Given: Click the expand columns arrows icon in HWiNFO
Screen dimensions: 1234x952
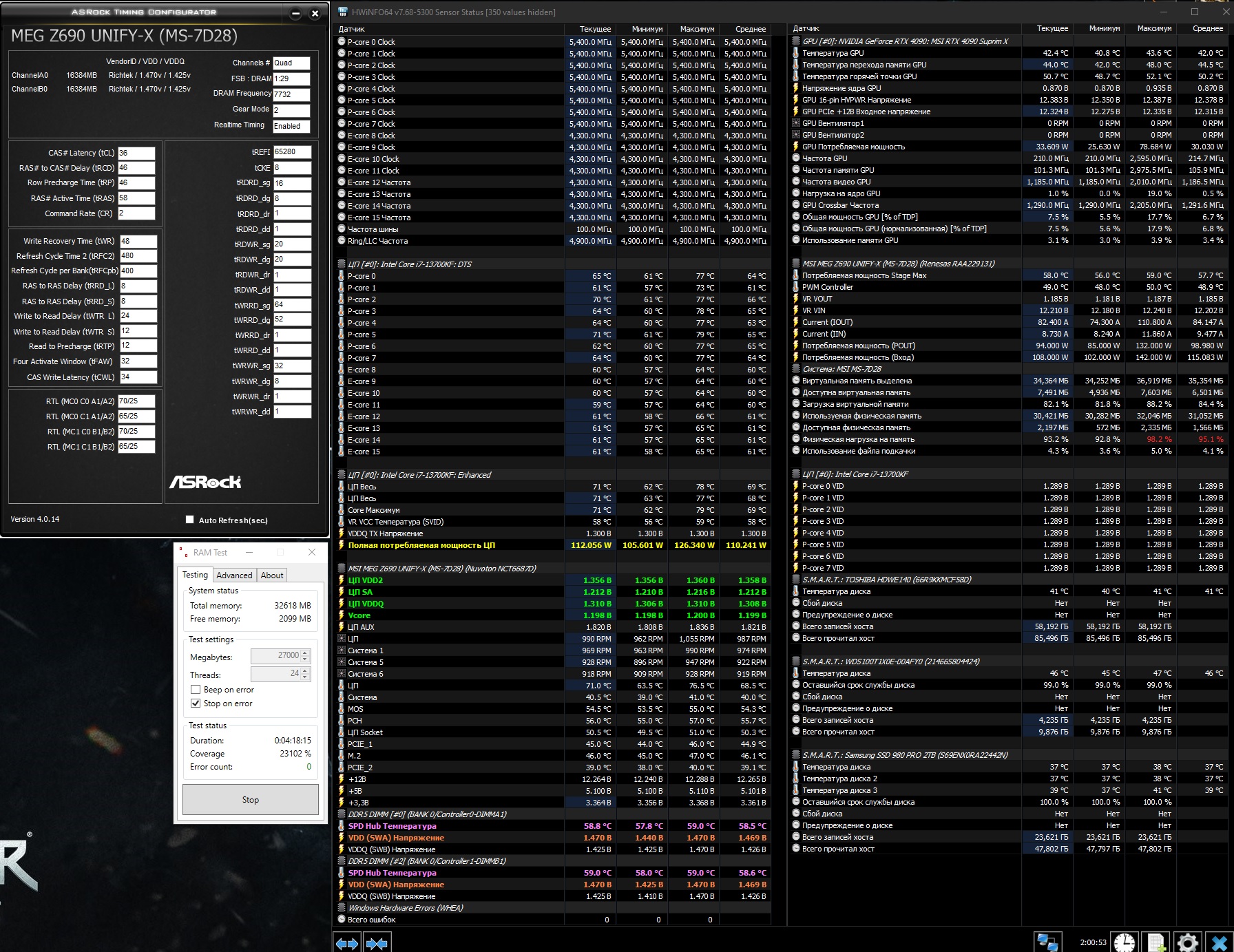Looking at the screenshot, I should (x=347, y=943).
